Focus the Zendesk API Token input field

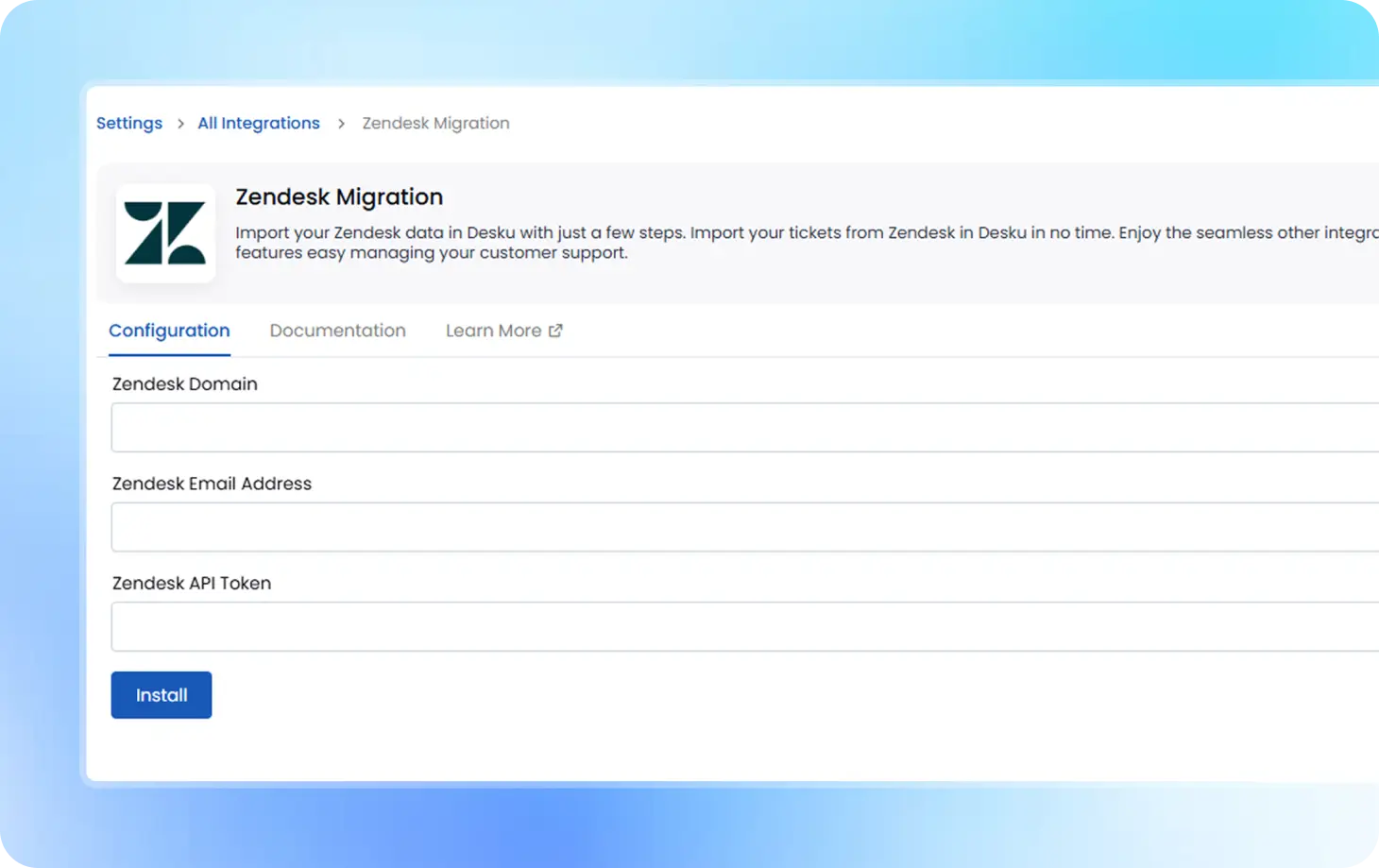745,626
